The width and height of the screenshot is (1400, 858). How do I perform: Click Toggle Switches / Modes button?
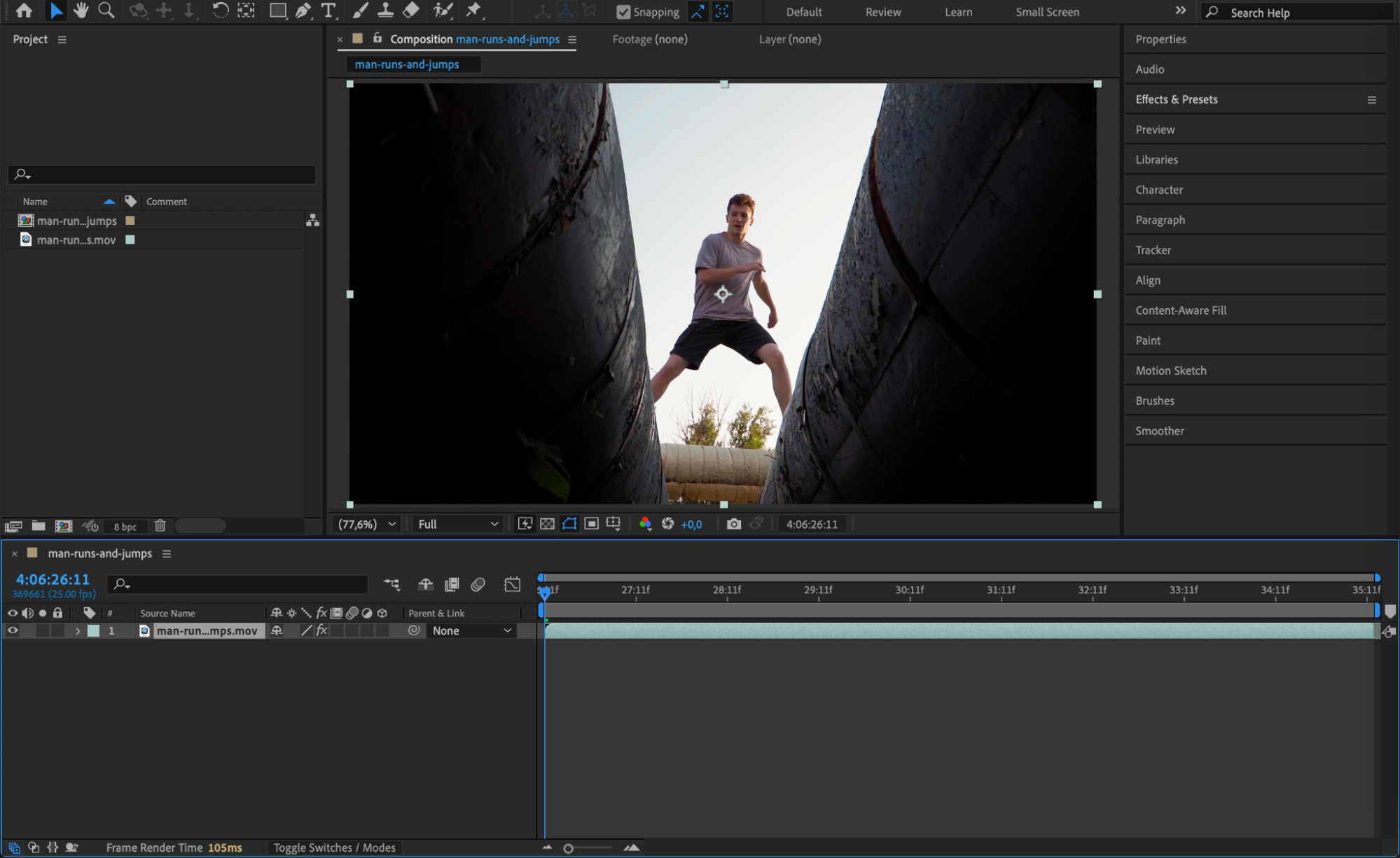pos(334,847)
